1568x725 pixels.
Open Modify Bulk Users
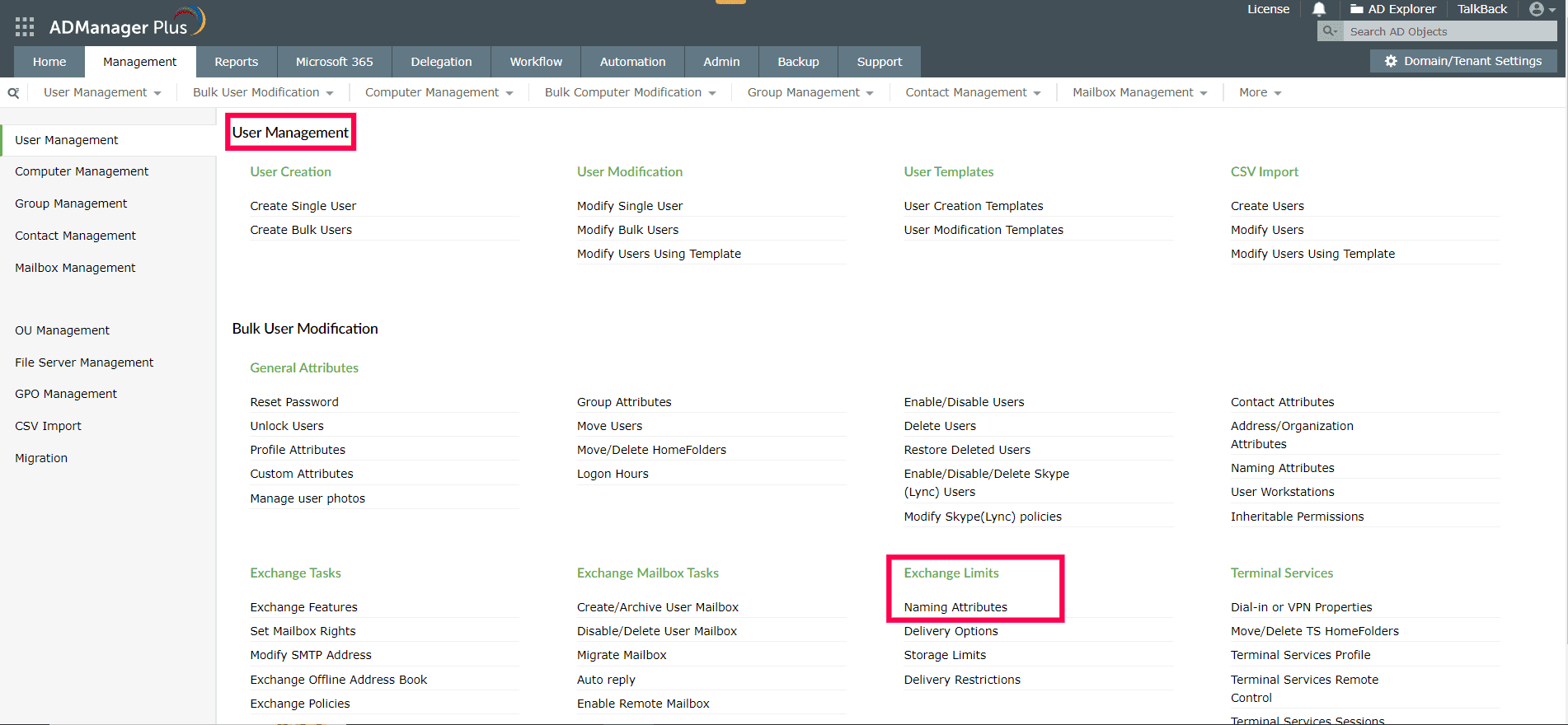click(627, 230)
